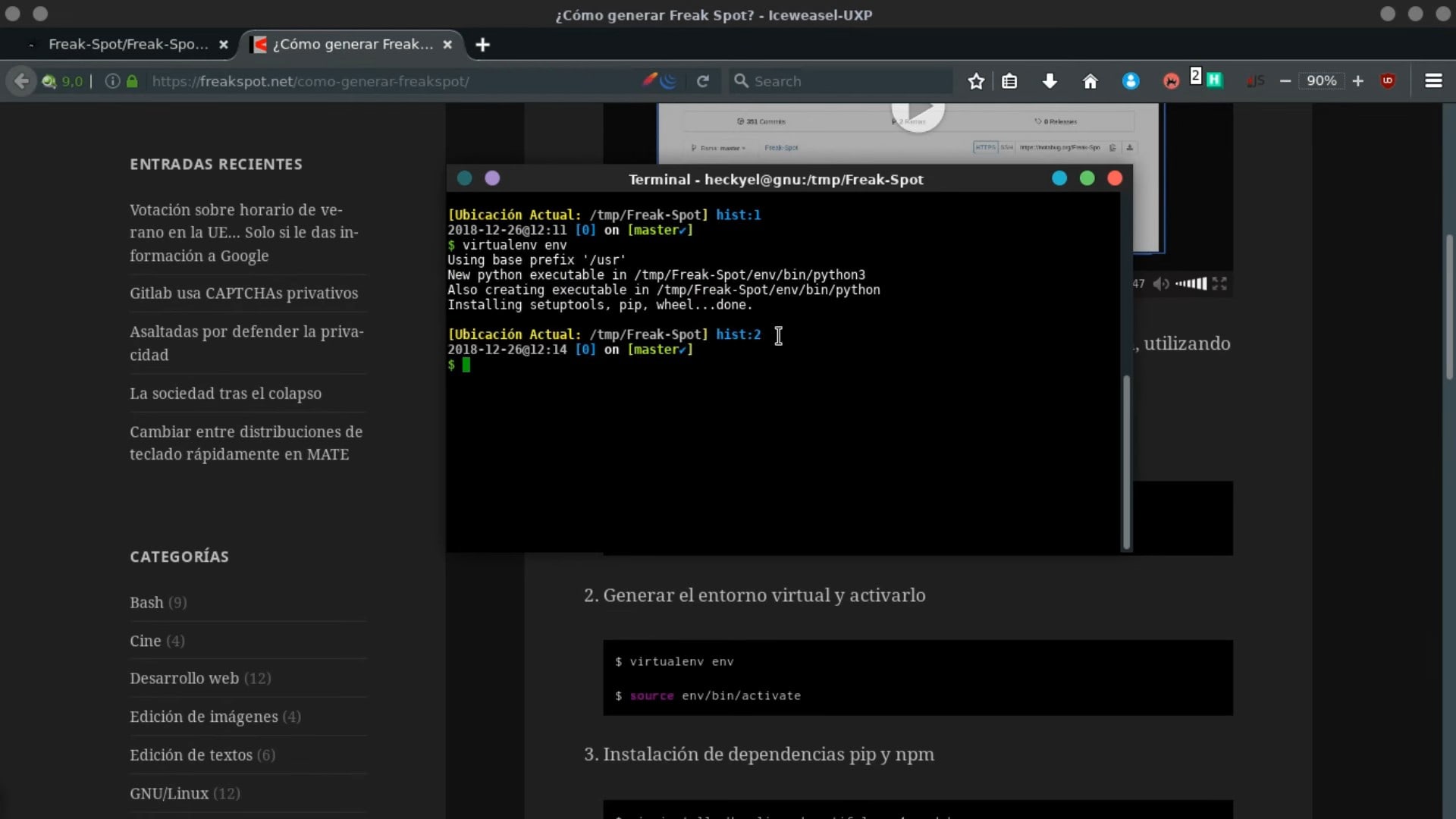Reset the 90% zoom level
Screen dimensions: 1456x819
(1321, 80)
